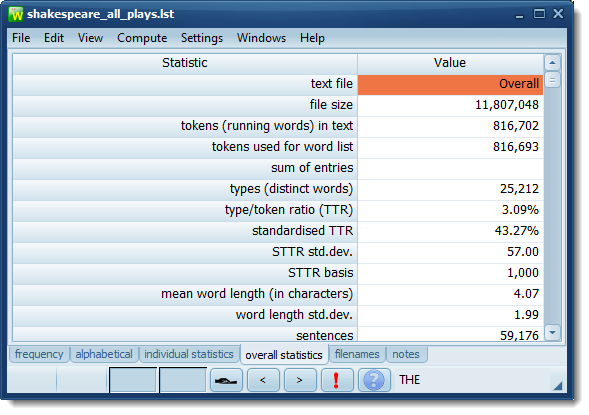Open the Help menu
This screenshot has width=589, height=415.
tap(312, 38)
